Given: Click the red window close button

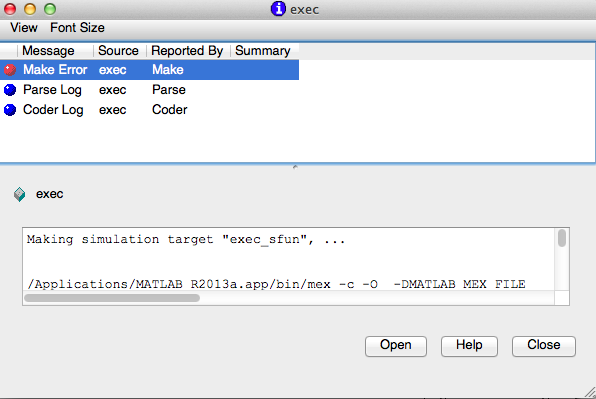Looking at the screenshot, I should click(x=10, y=9).
